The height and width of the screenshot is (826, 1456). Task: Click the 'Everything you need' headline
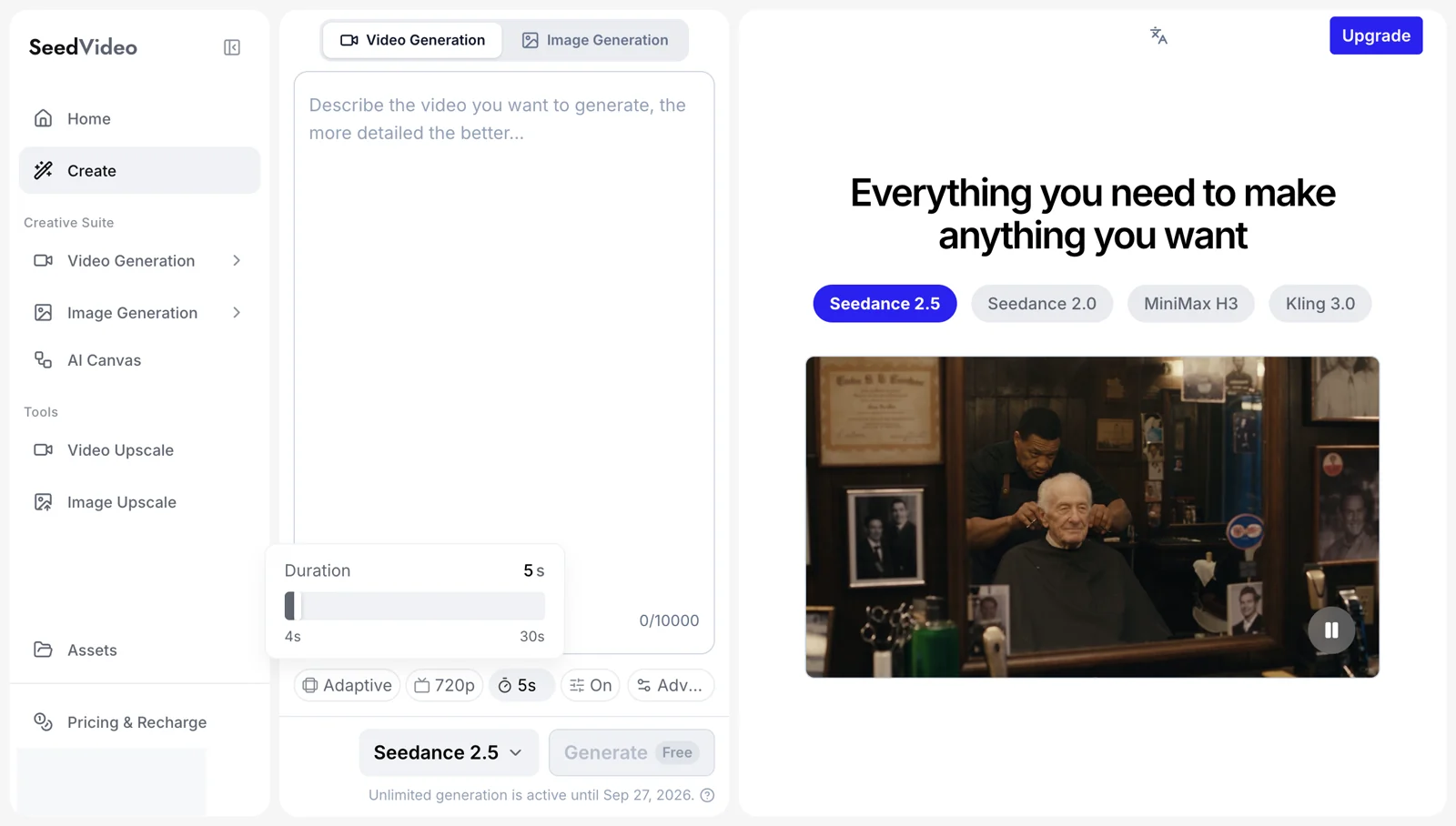(x=1093, y=214)
